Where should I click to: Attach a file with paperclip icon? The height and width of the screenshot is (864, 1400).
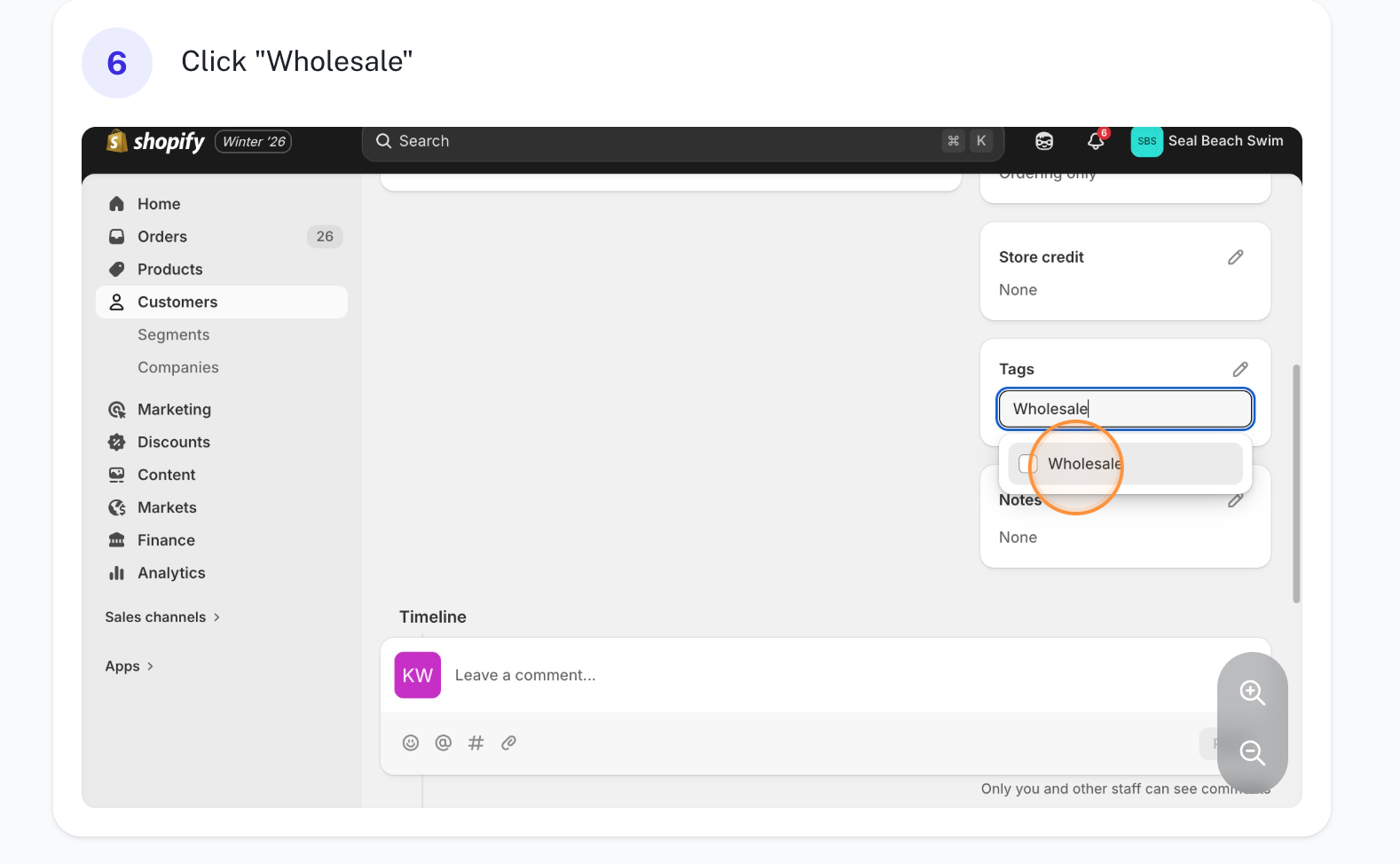[x=508, y=743]
